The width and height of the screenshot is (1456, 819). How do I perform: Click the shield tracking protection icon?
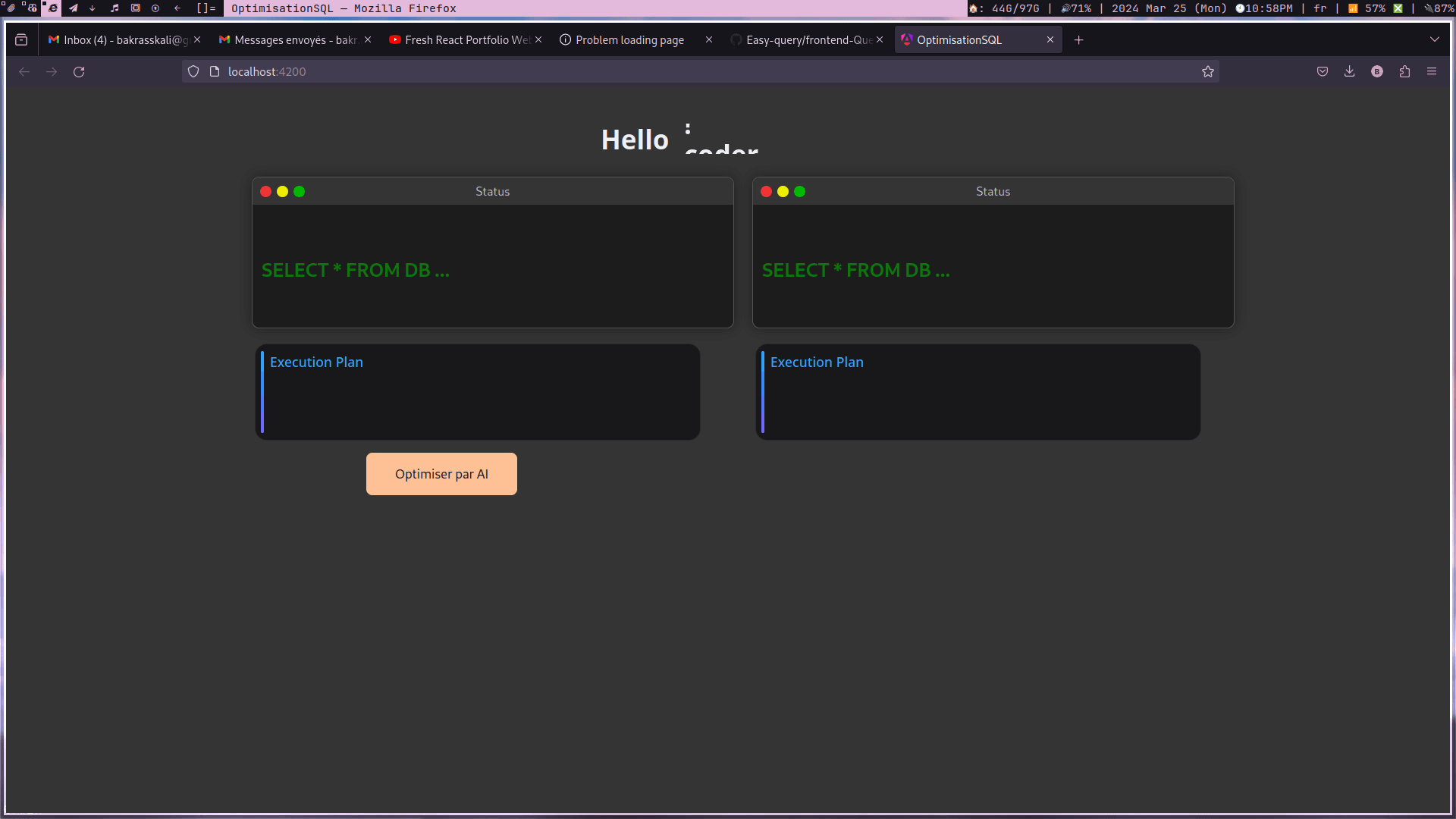(x=193, y=71)
